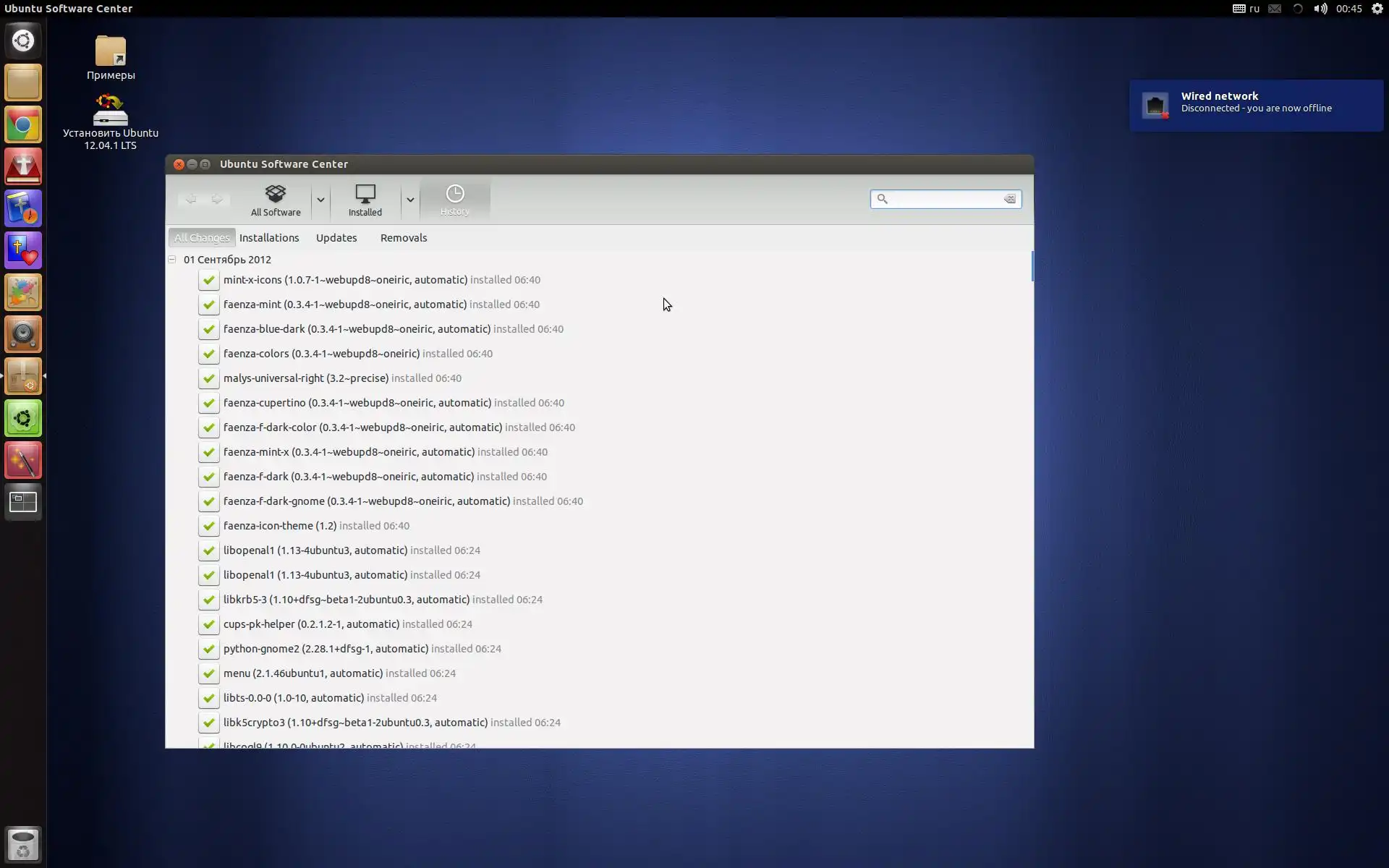Open Trash in the launcher
The height and width of the screenshot is (868, 1389).
[23, 844]
